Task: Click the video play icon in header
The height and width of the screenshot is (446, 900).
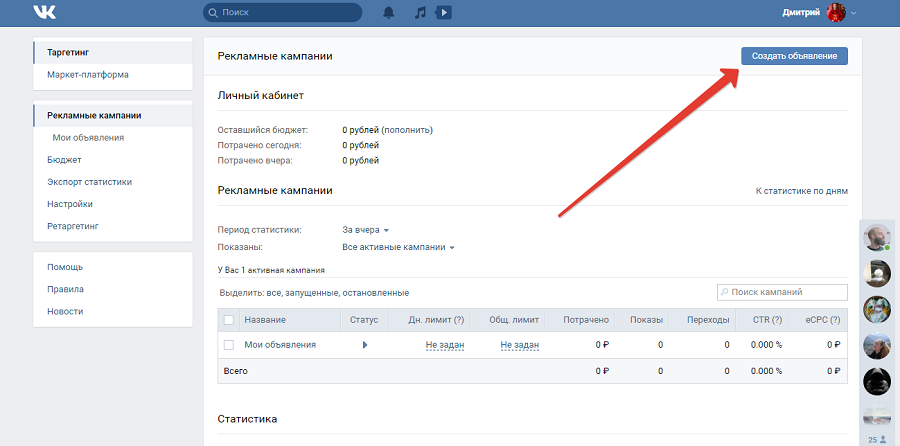Action: [x=444, y=13]
